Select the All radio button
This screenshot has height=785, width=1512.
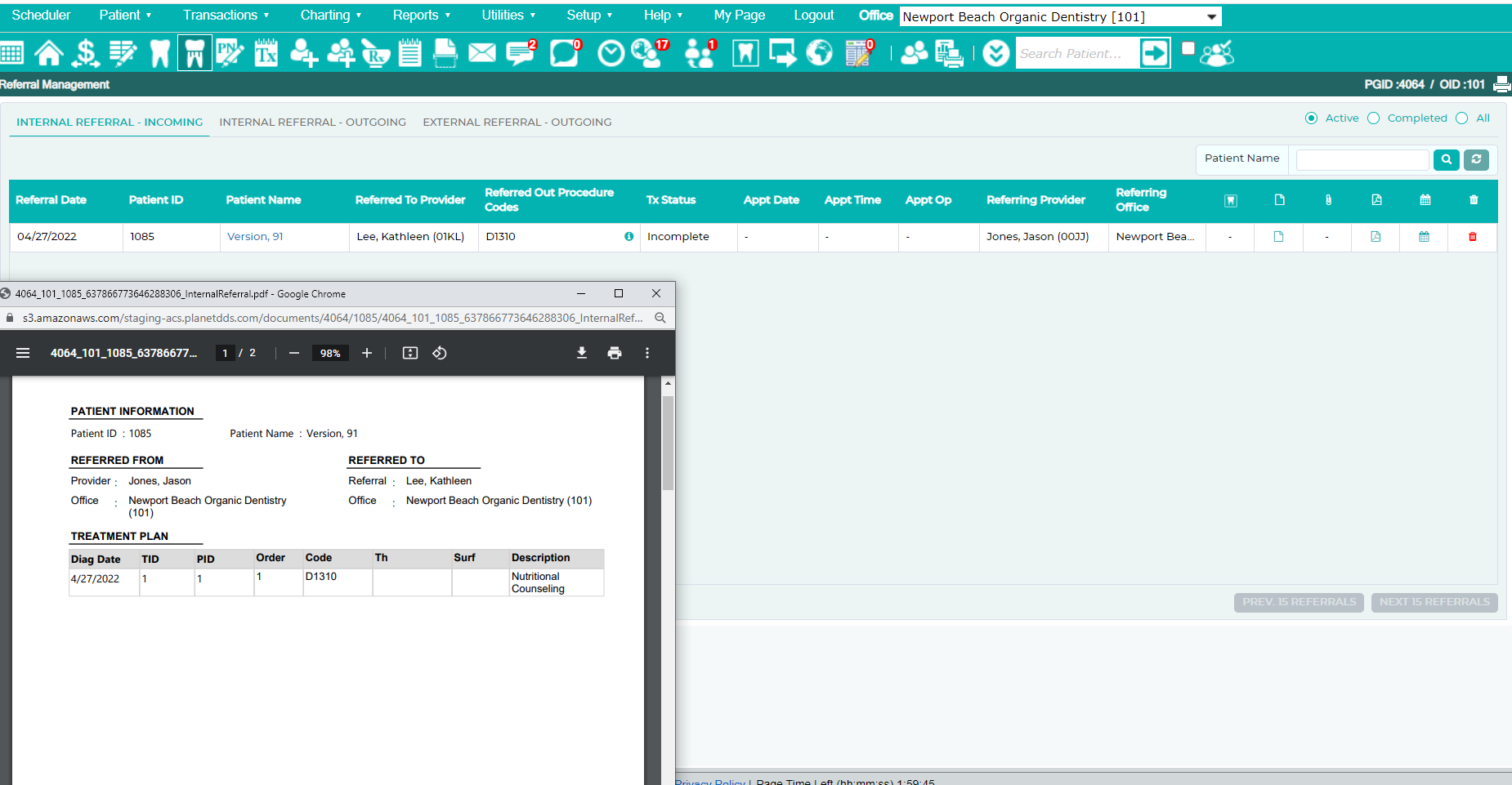click(x=1462, y=118)
